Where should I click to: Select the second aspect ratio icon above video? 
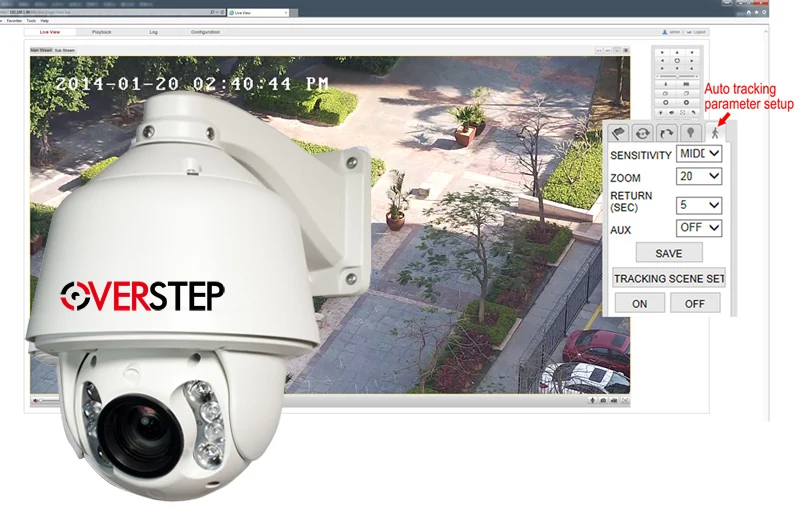tap(608, 50)
